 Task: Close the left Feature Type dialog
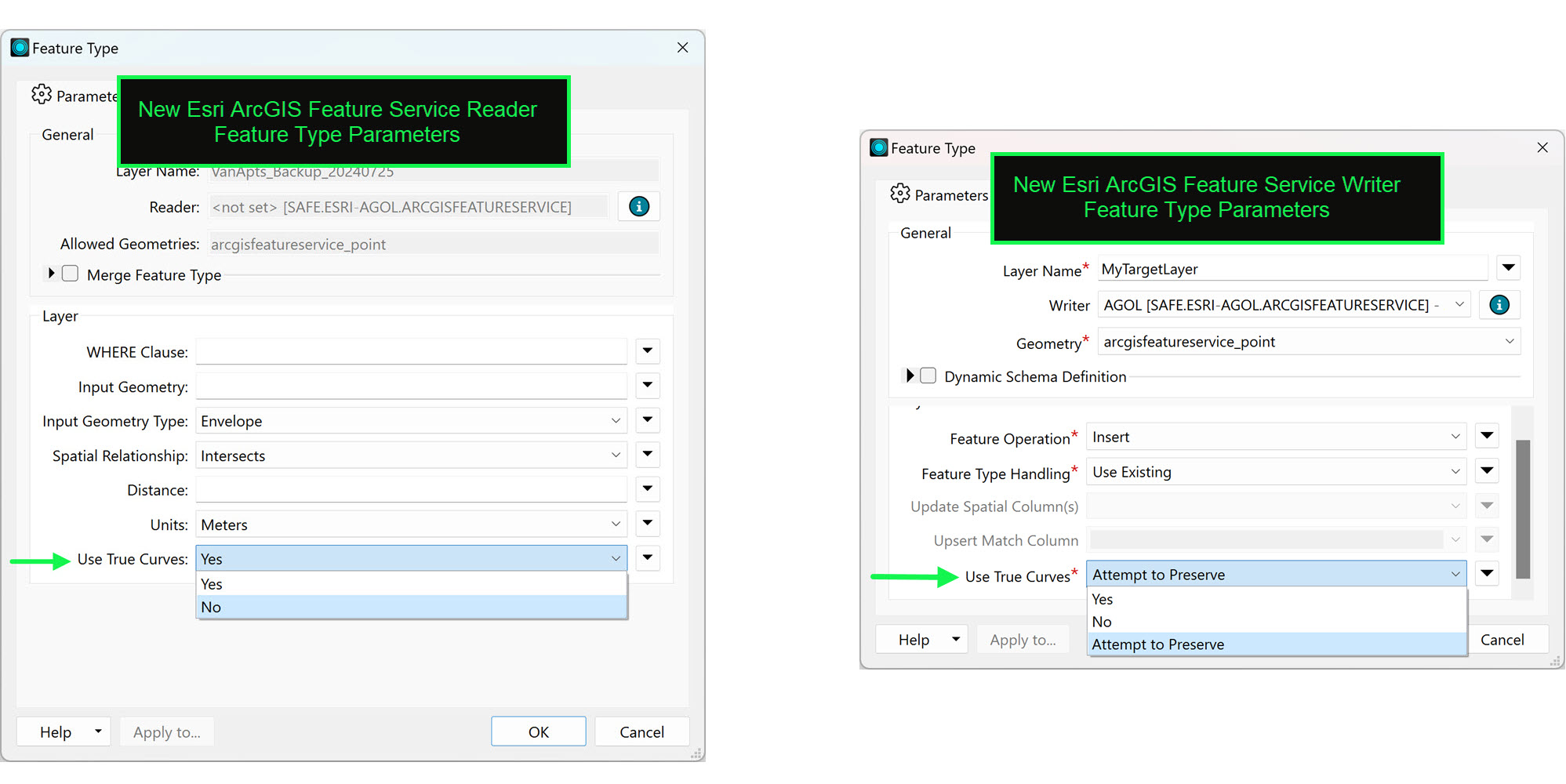click(683, 48)
